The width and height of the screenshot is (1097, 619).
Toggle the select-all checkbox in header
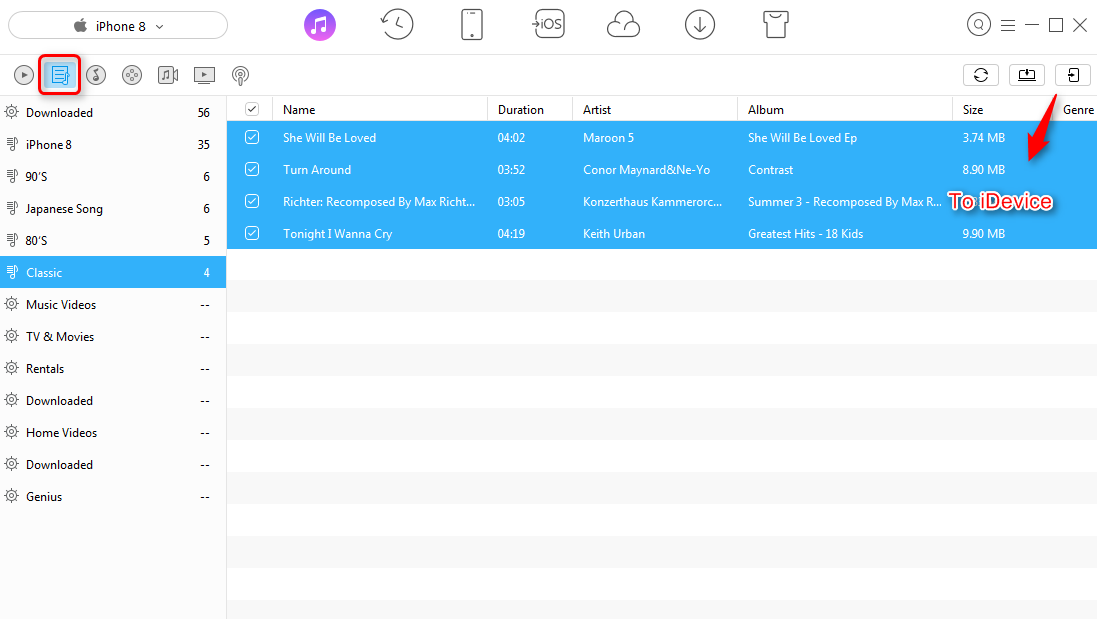click(252, 109)
